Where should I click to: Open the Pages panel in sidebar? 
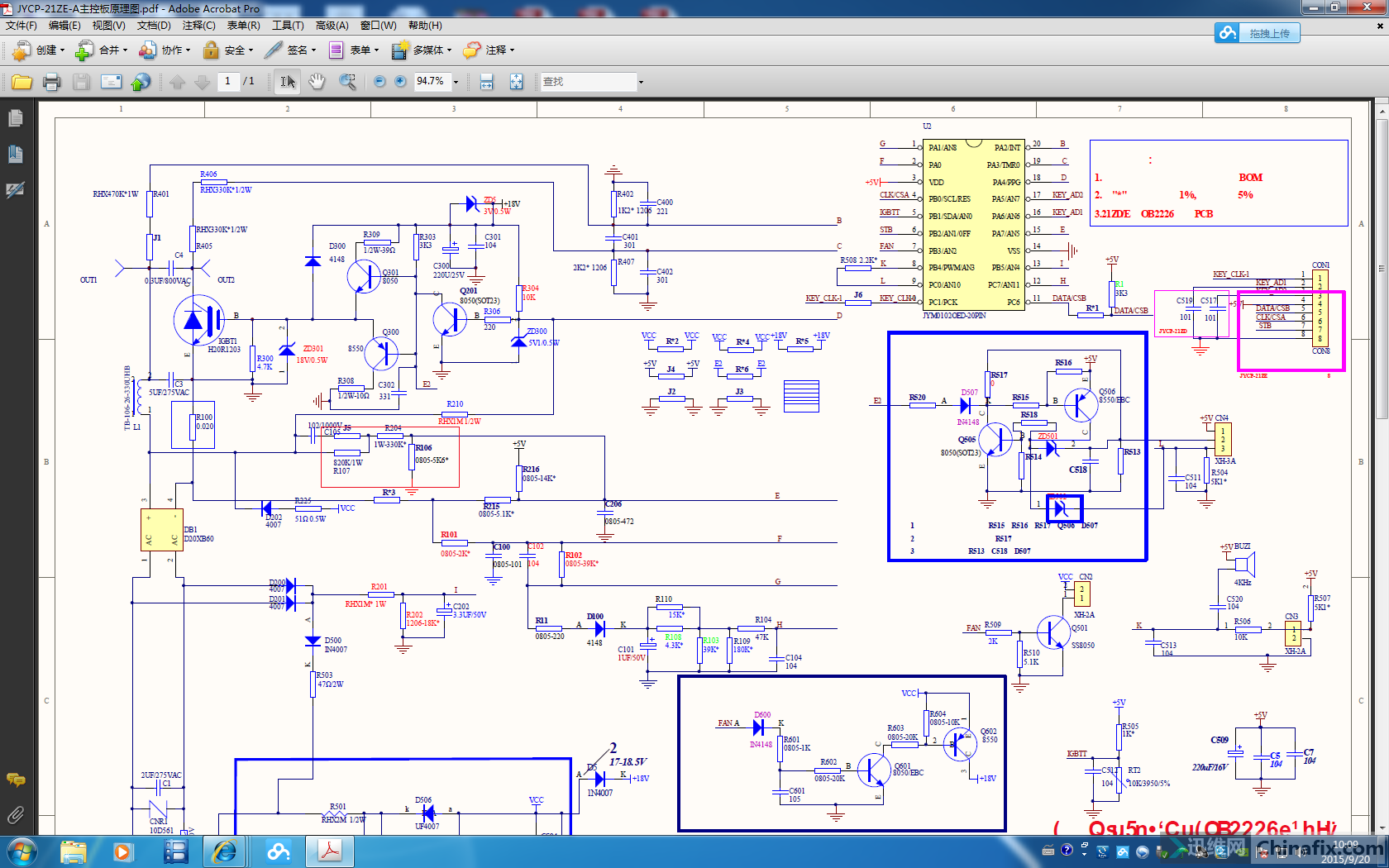pyautogui.click(x=15, y=119)
